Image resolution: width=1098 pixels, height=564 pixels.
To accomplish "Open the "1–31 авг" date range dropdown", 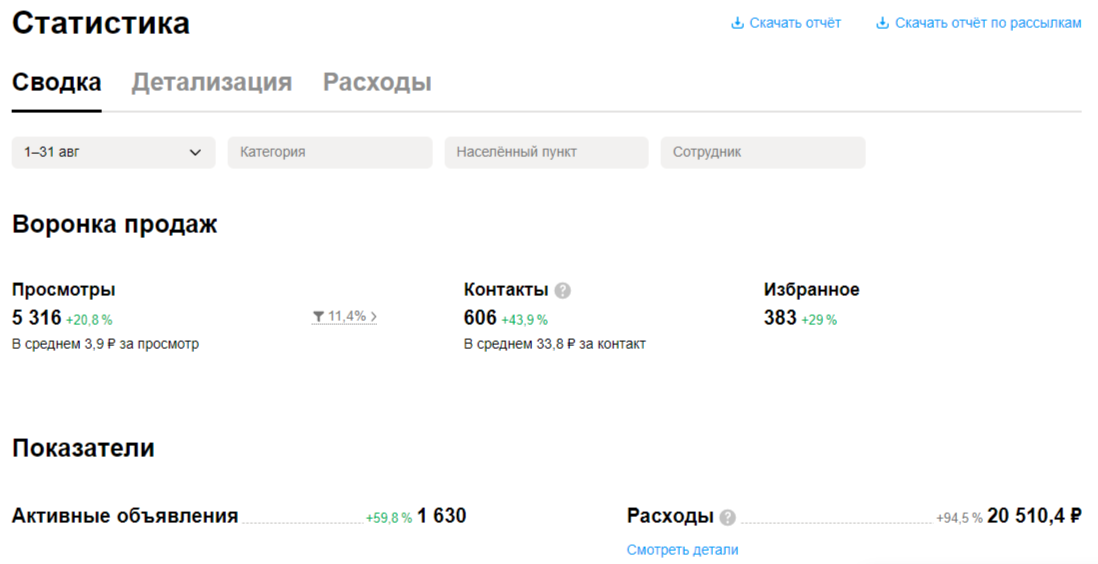I will pyautogui.click(x=113, y=153).
